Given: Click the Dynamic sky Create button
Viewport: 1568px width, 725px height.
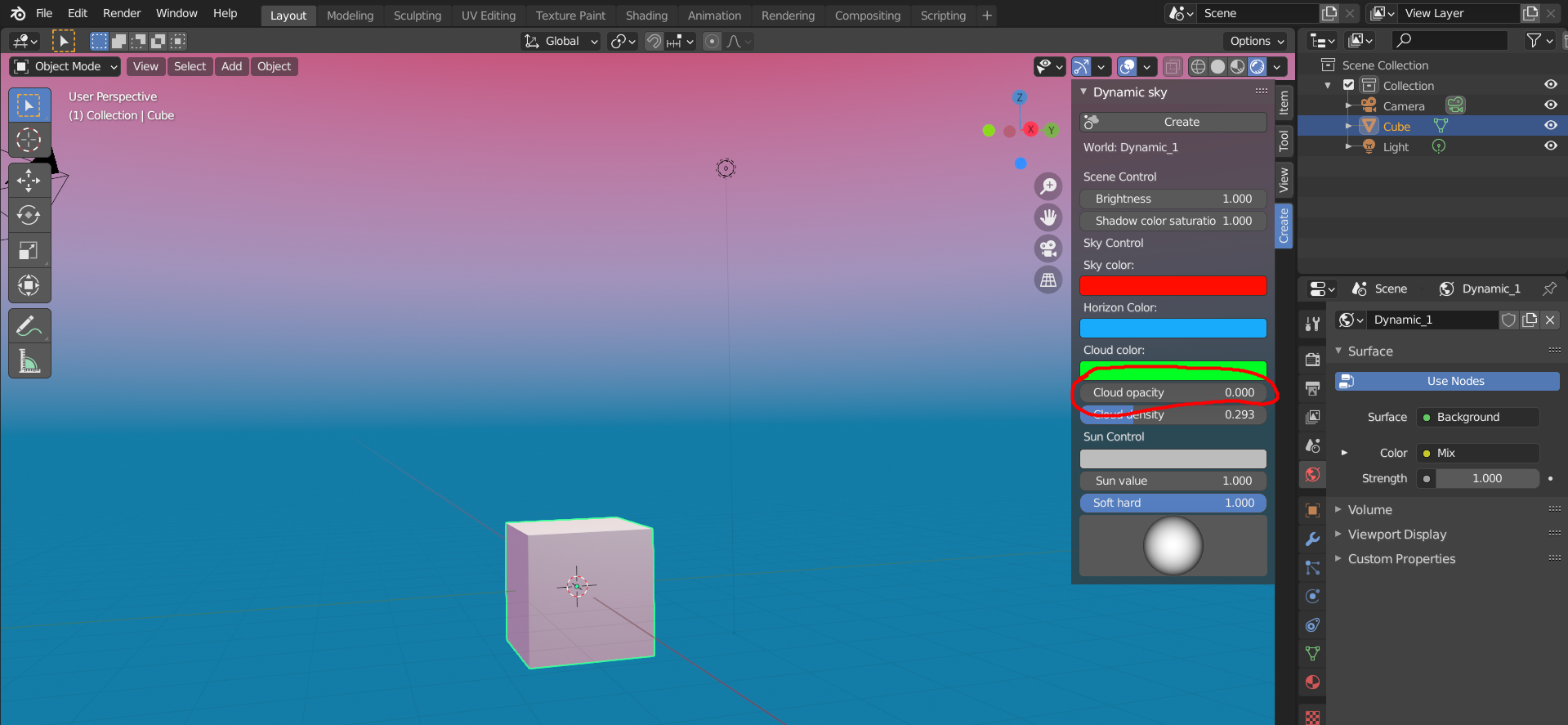Looking at the screenshot, I should [1173, 122].
